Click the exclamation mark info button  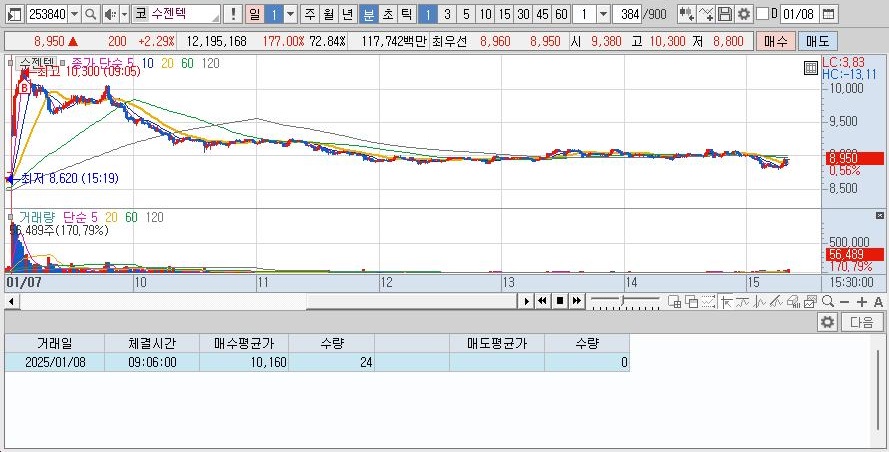point(232,14)
